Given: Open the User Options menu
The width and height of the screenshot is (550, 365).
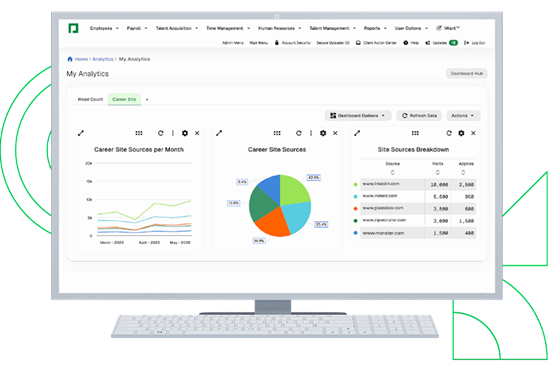Looking at the screenshot, I should point(411,28).
